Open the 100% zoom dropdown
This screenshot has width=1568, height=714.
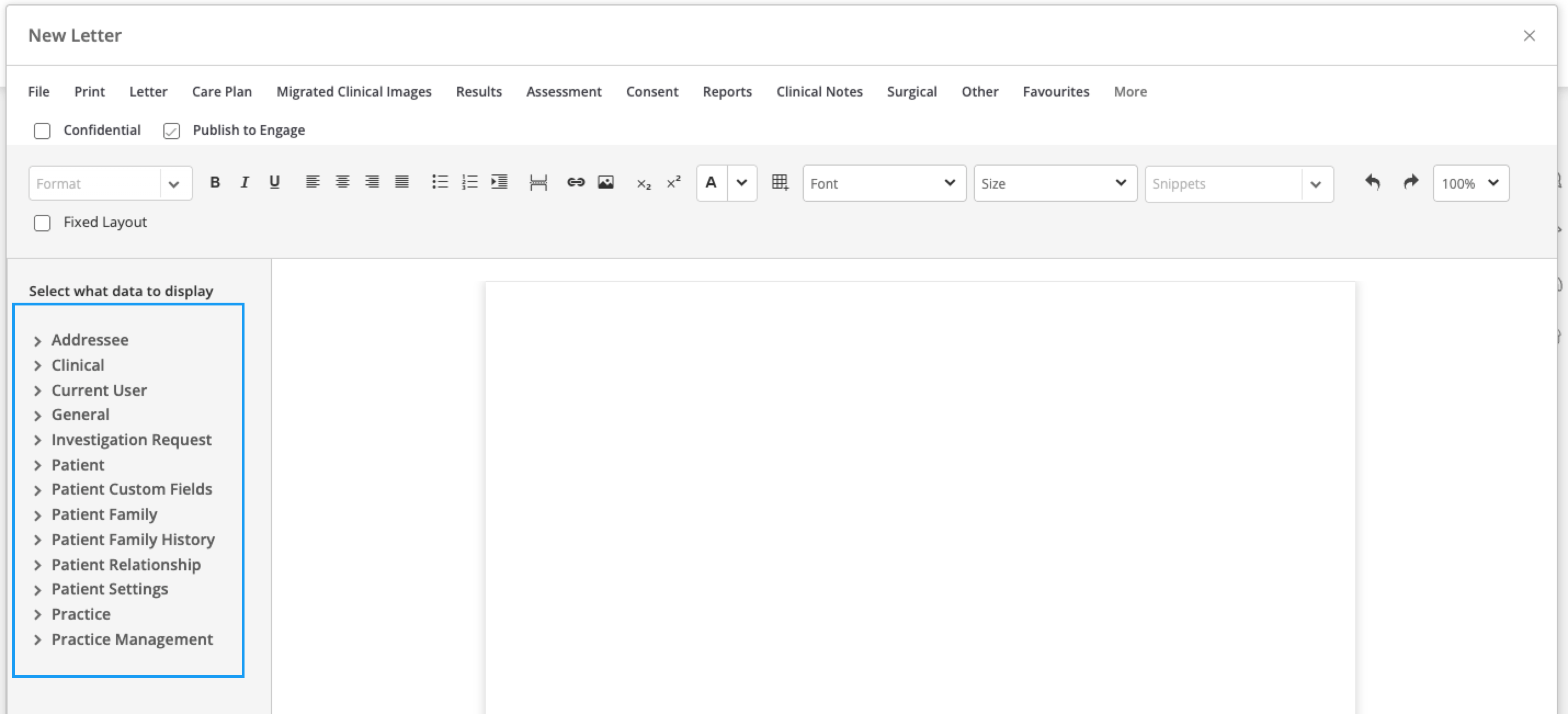(1470, 183)
